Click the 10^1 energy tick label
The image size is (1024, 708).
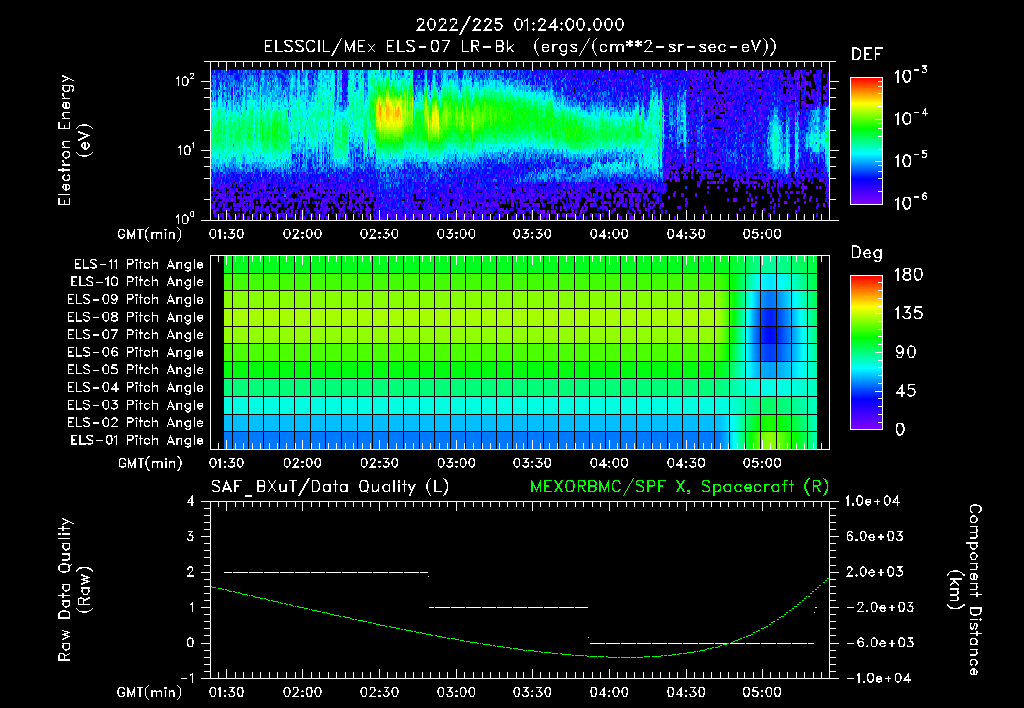pyautogui.click(x=184, y=150)
